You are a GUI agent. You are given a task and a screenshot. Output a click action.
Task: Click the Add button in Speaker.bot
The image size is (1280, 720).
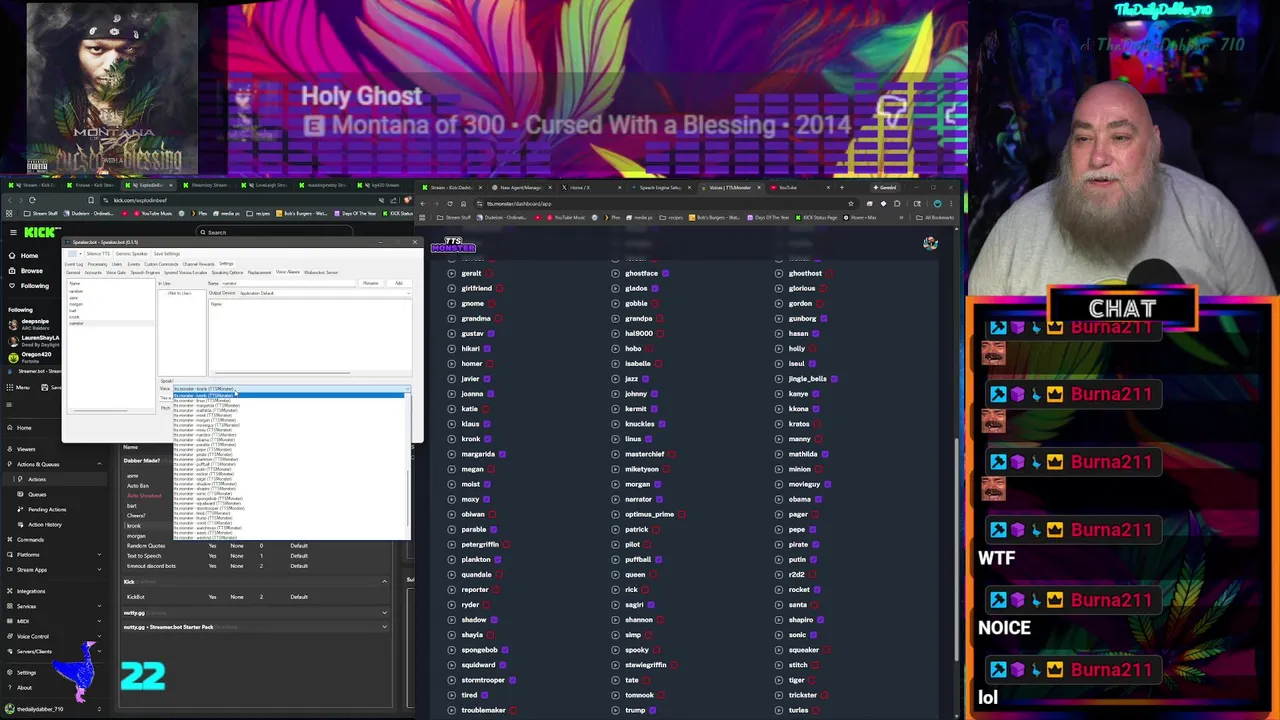point(398,283)
